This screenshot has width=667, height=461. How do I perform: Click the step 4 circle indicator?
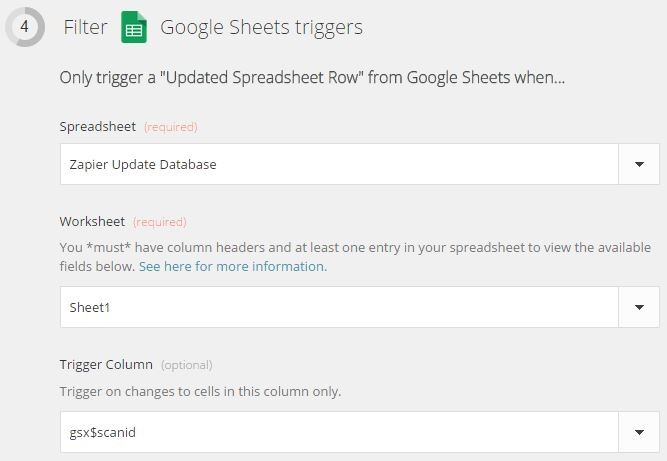[25, 26]
